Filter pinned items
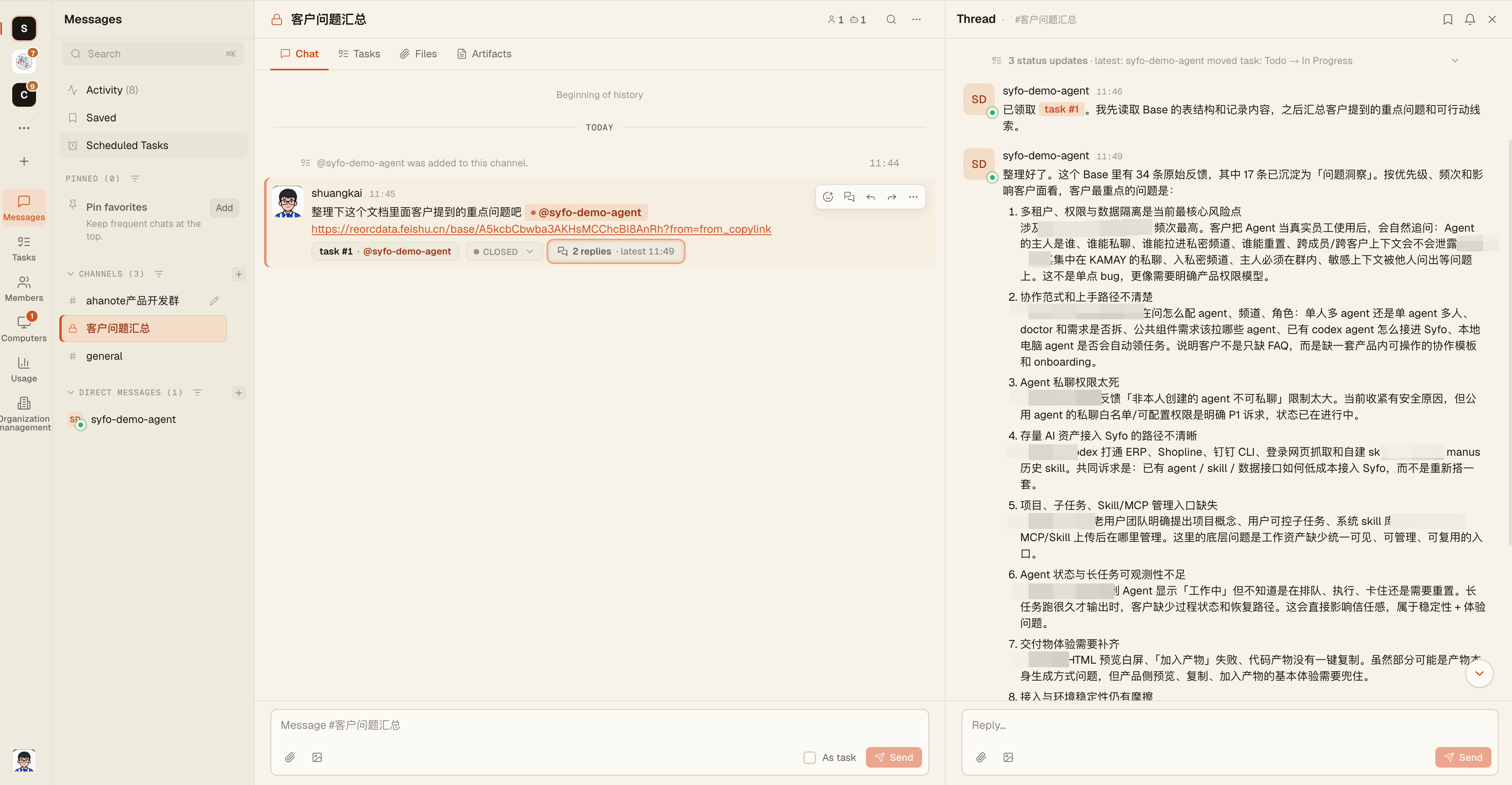1512x785 pixels. click(x=134, y=178)
